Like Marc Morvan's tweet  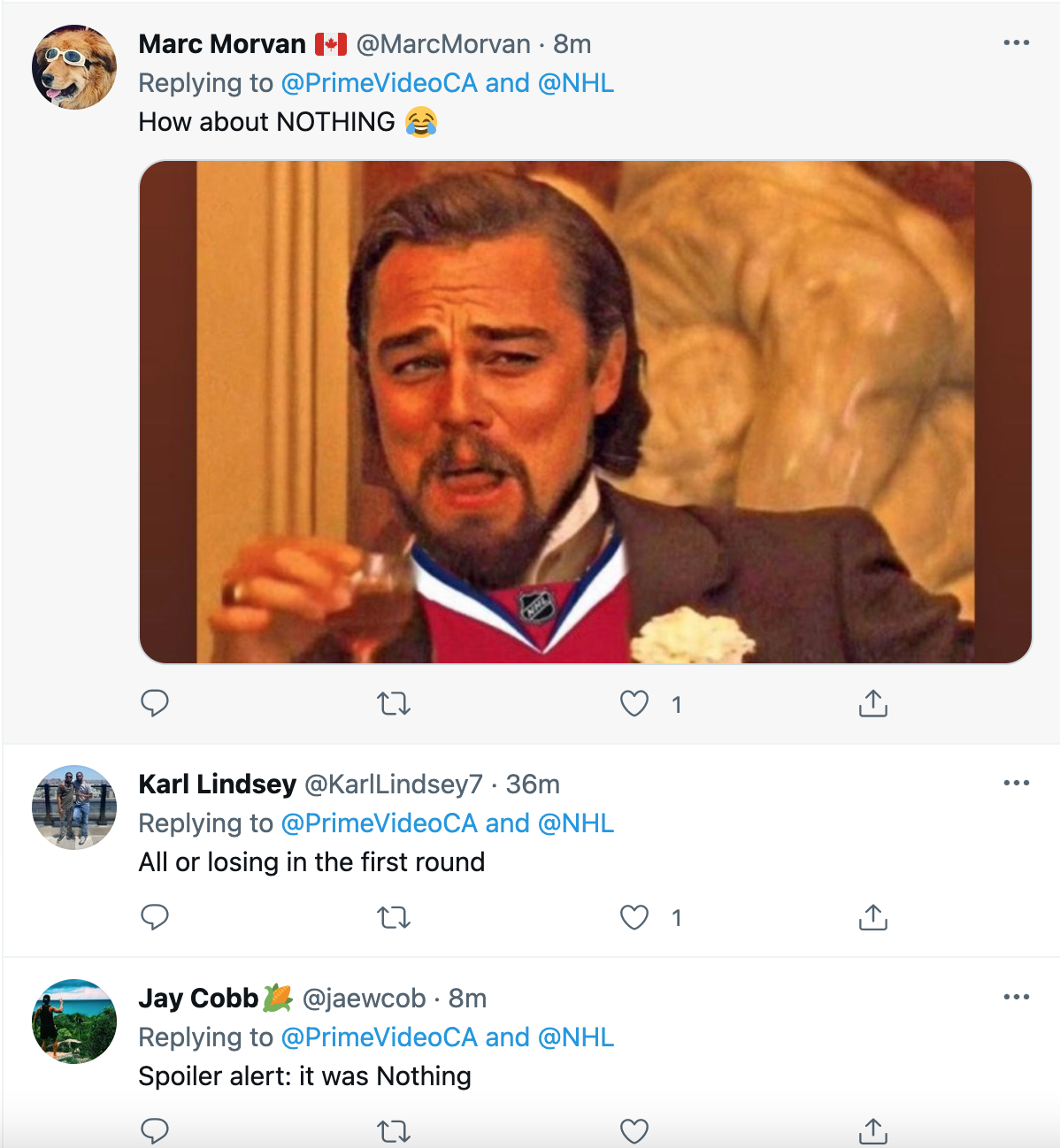pyautogui.click(x=634, y=704)
